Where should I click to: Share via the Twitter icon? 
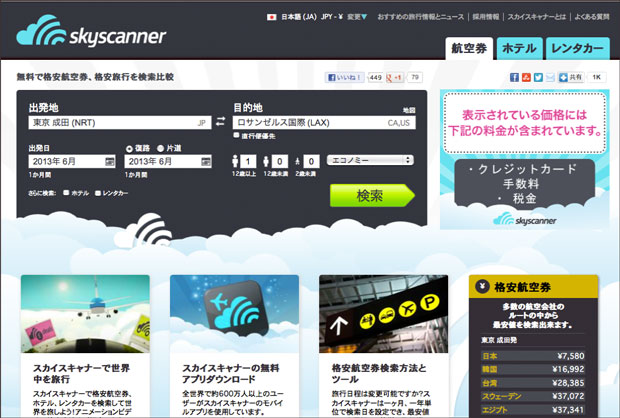coord(538,77)
